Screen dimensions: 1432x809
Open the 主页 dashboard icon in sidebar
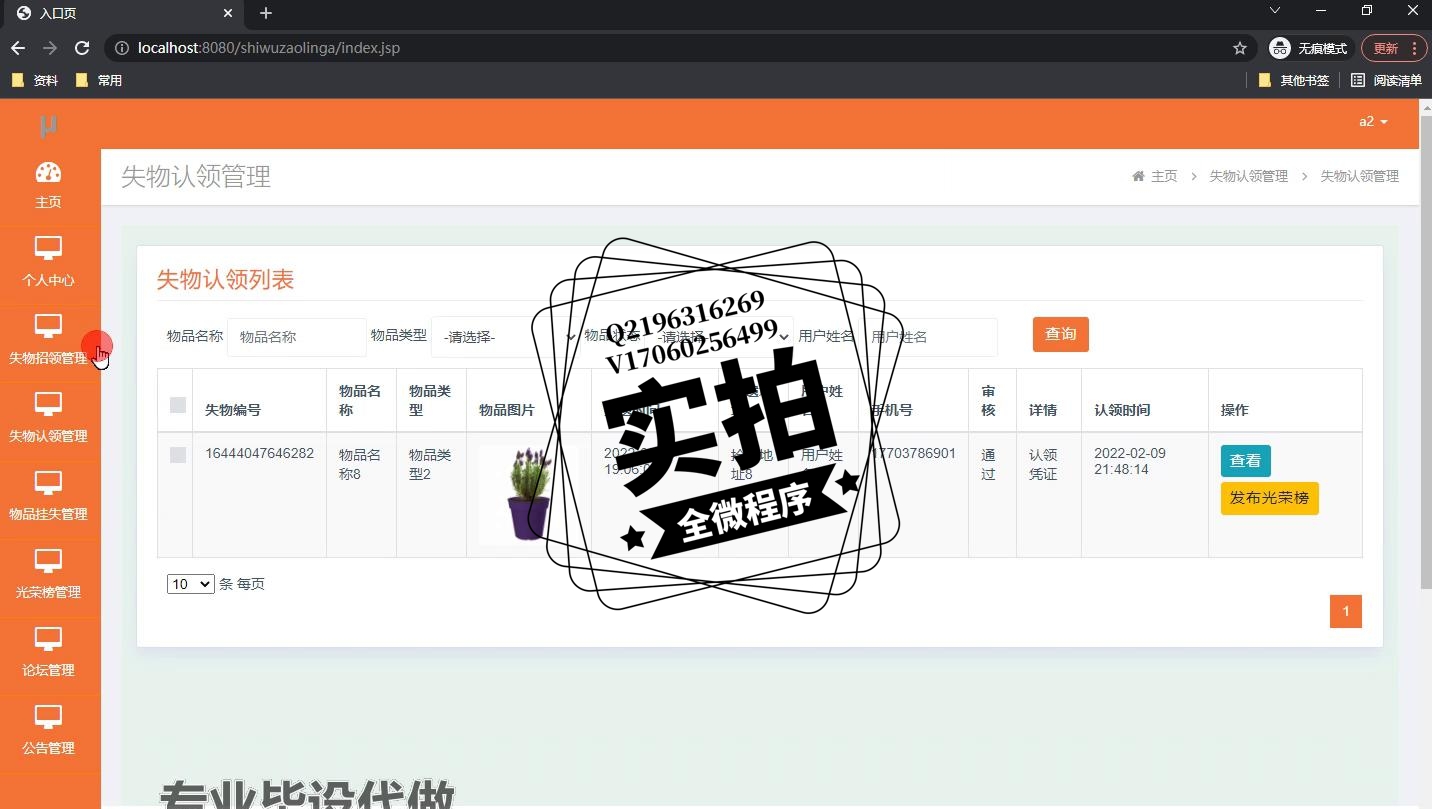coord(48,173)
